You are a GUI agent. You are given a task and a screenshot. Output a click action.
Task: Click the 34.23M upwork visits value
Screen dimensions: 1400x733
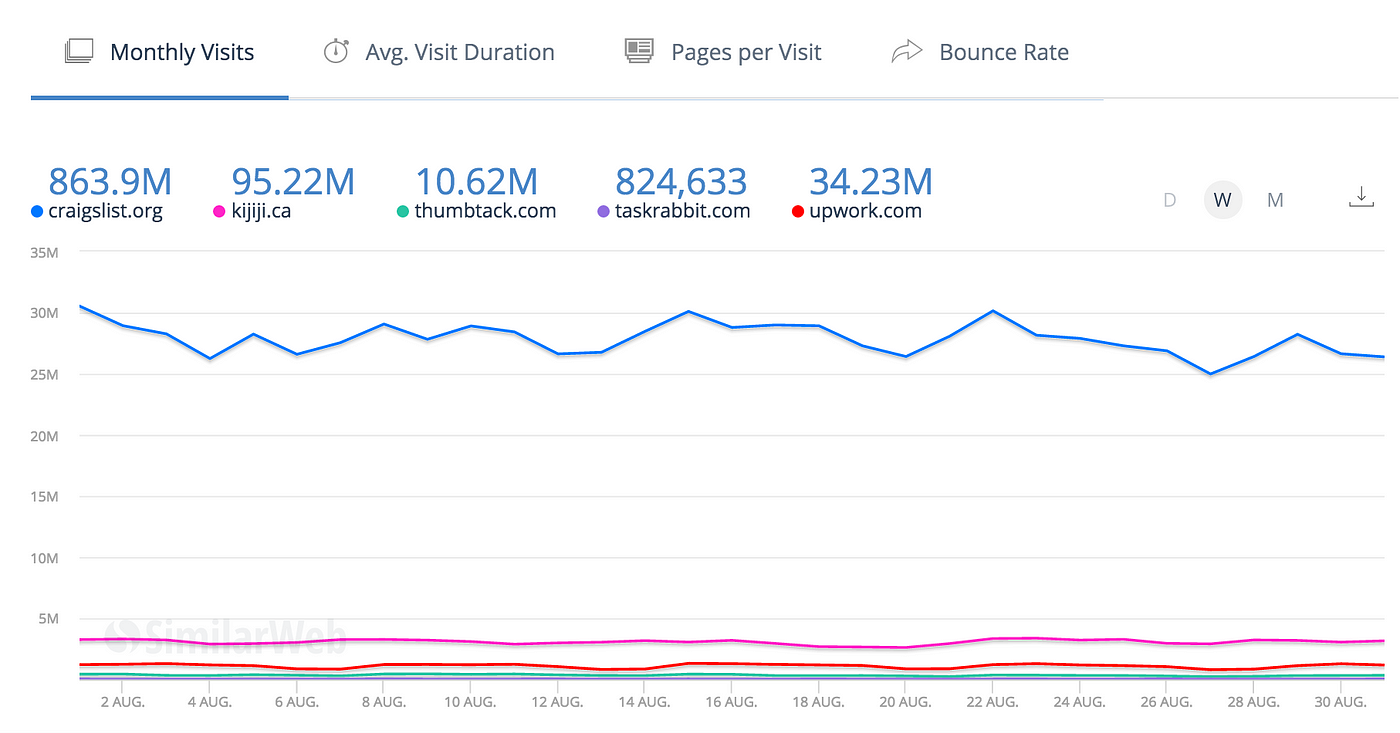[871, 181]
